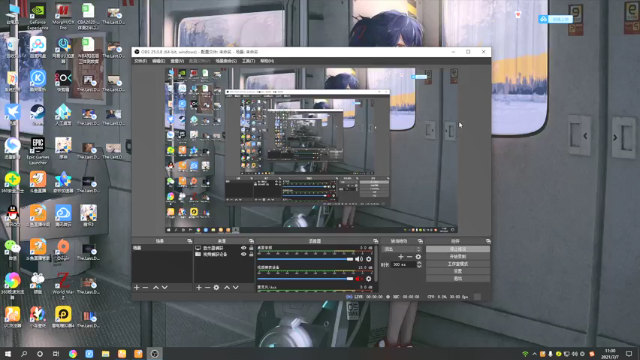Open File Explorer from the taskbar
This screenshot has height=360, width=640.
pos(105,354)
